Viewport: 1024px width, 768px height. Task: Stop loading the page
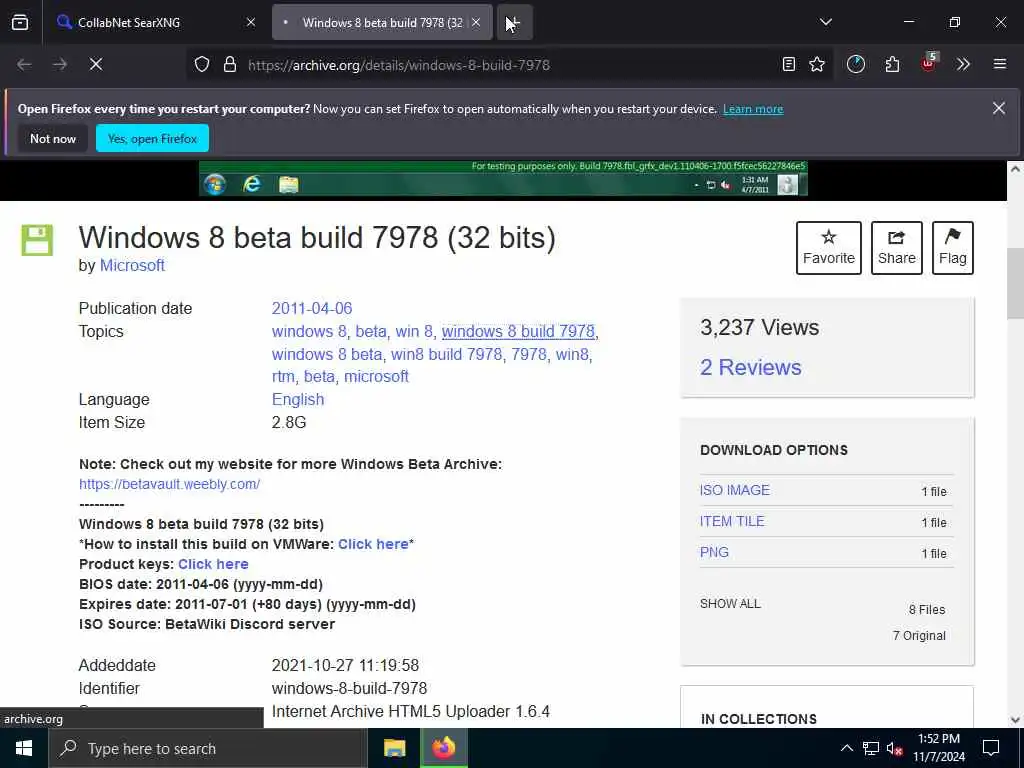pyautogui.click(x=96, y=64)
